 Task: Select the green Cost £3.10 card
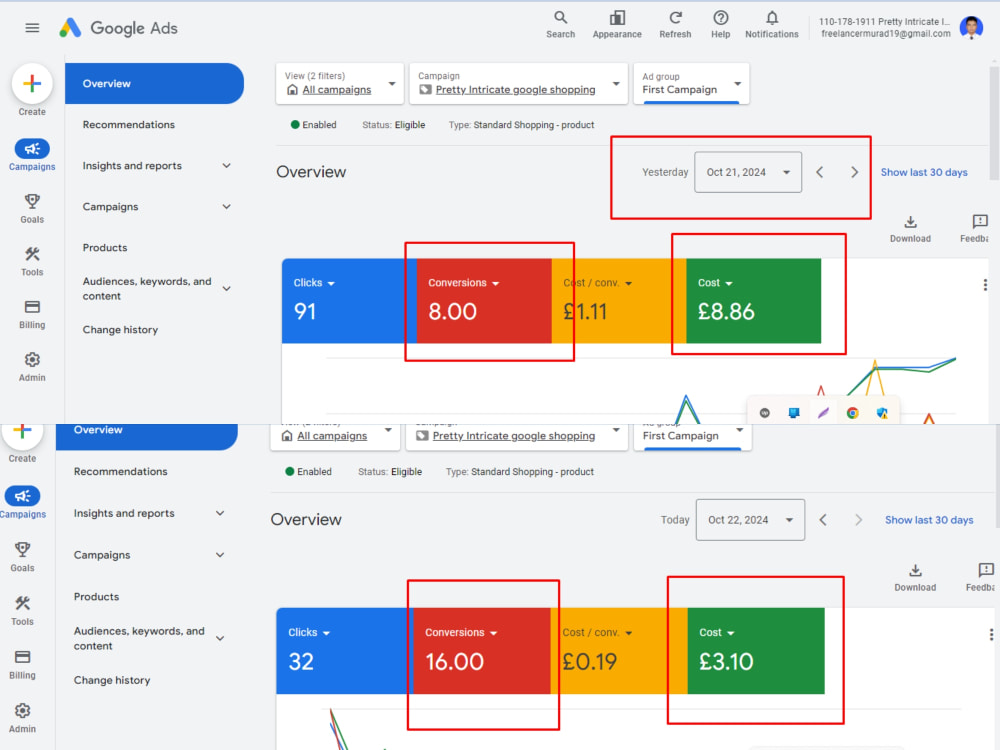click(x=756, y=651)
